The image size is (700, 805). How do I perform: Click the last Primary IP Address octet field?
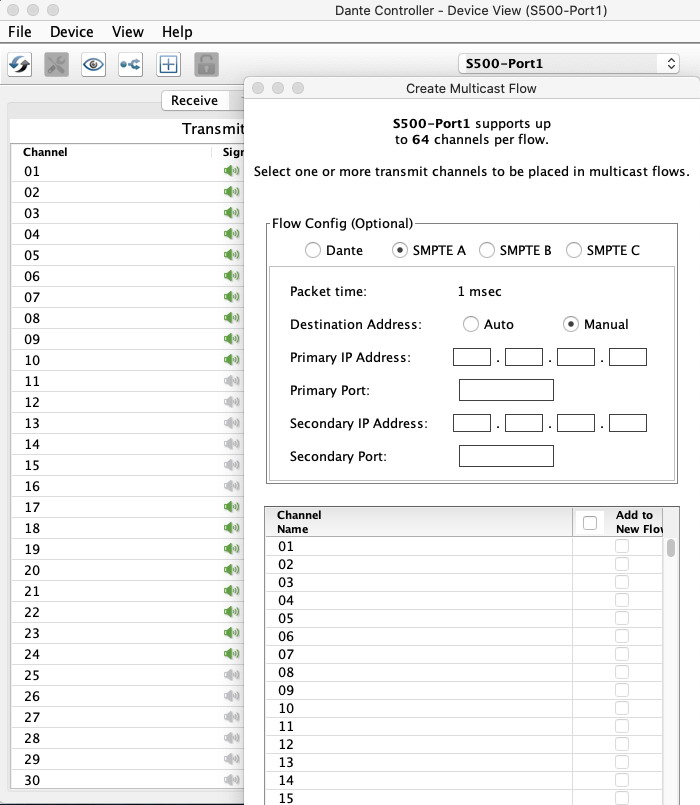[628, 357]
